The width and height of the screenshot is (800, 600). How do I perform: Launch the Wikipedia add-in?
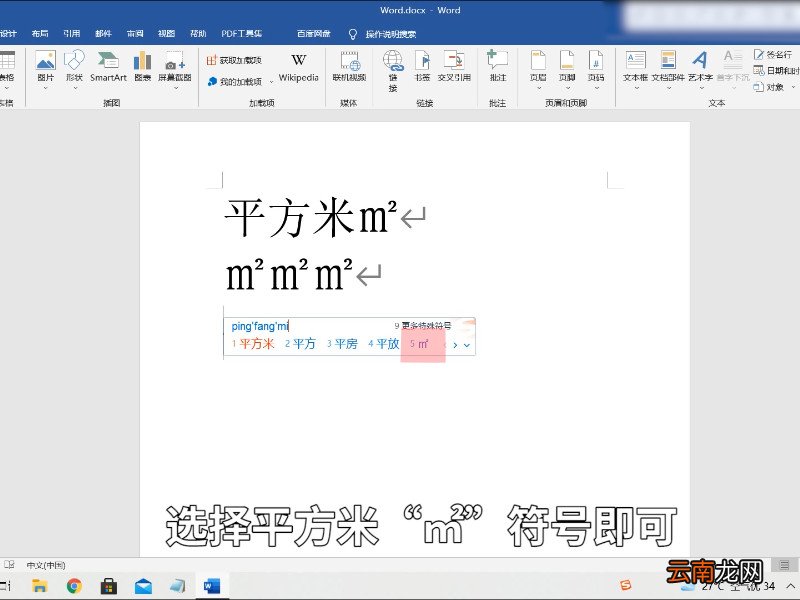coord(298,66)
